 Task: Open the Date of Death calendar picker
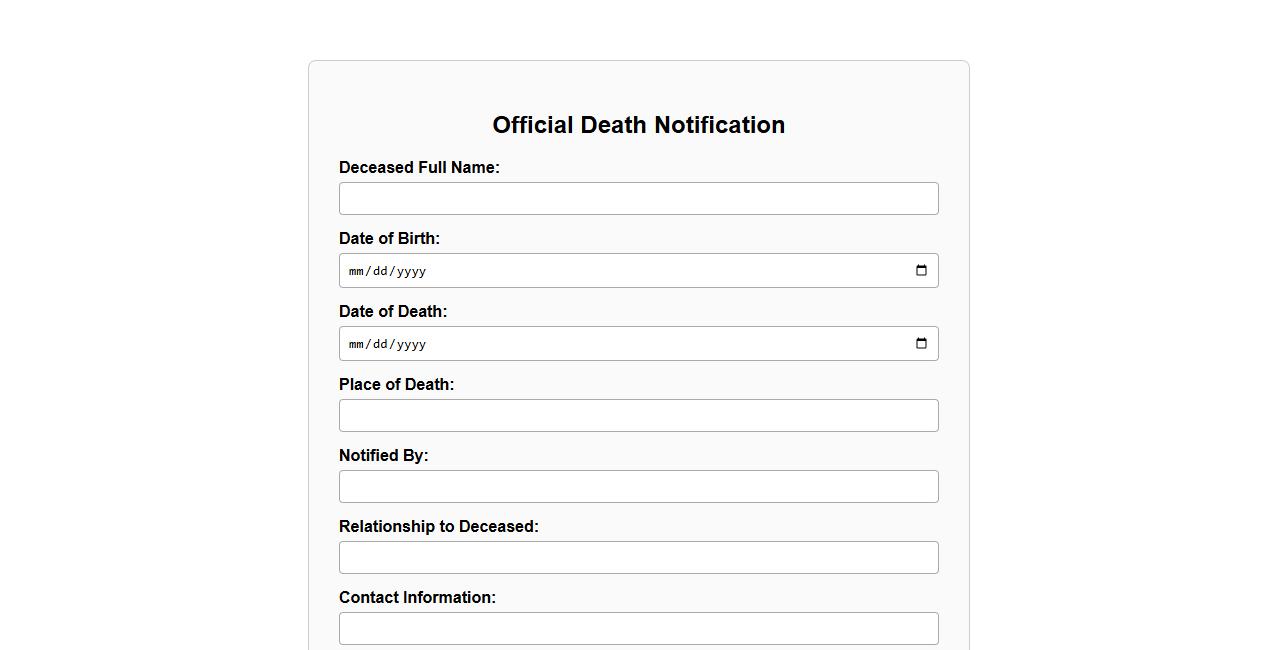point(921,343)
